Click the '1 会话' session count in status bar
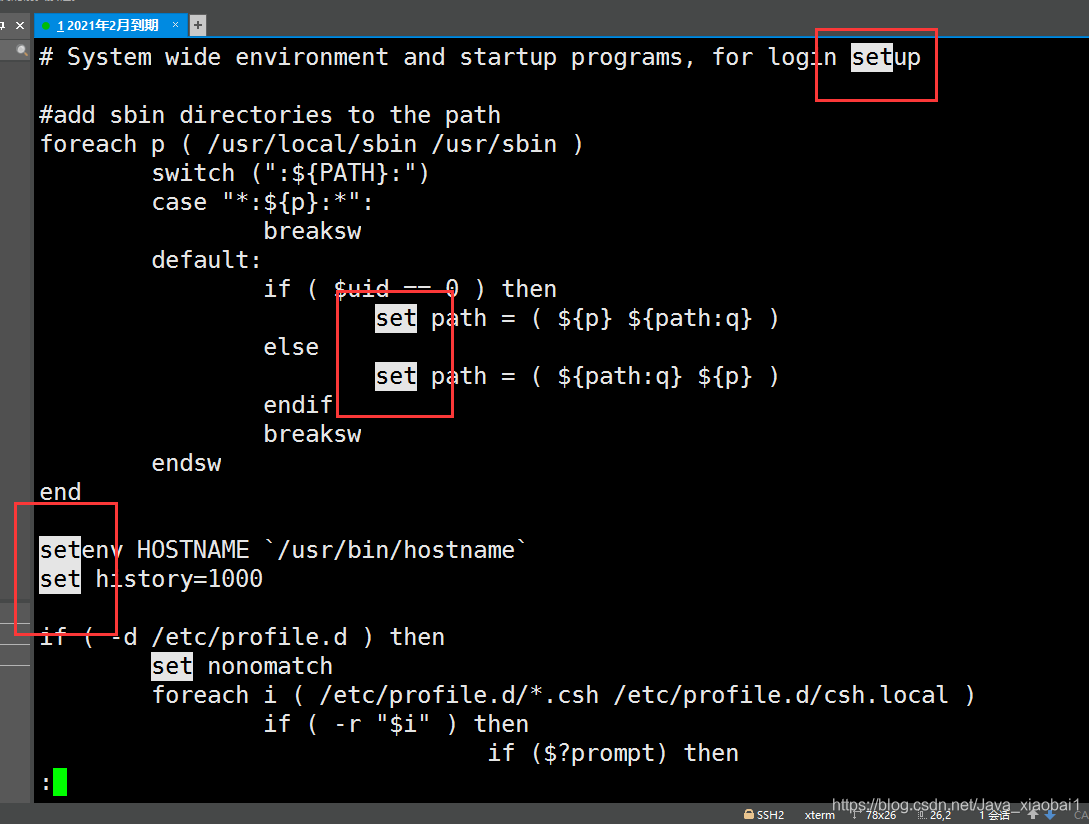Image resolution: width=1089 pixels, height=824 pixels. pos(995,815)
